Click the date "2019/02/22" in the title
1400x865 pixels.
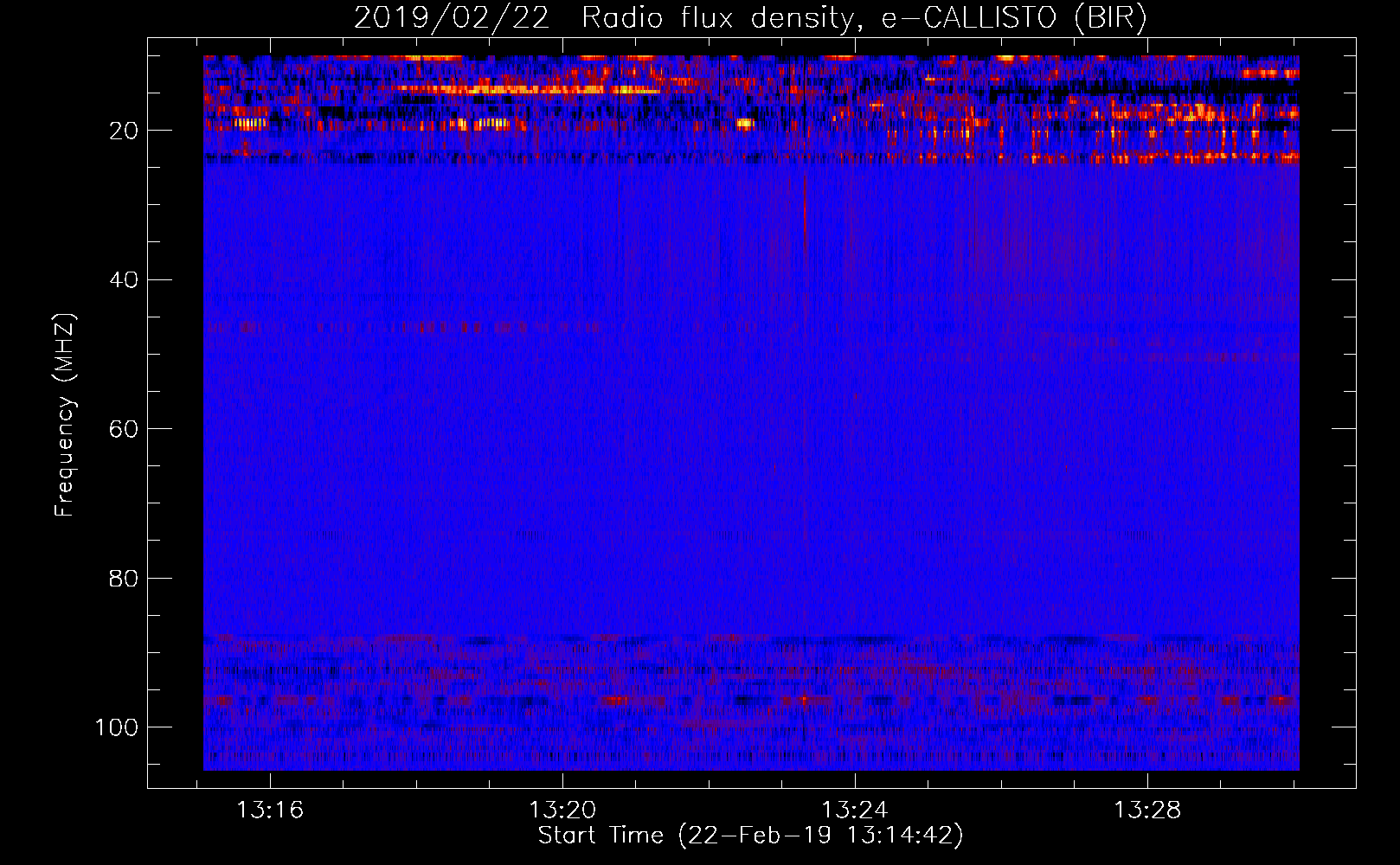(x=452, y=18)
